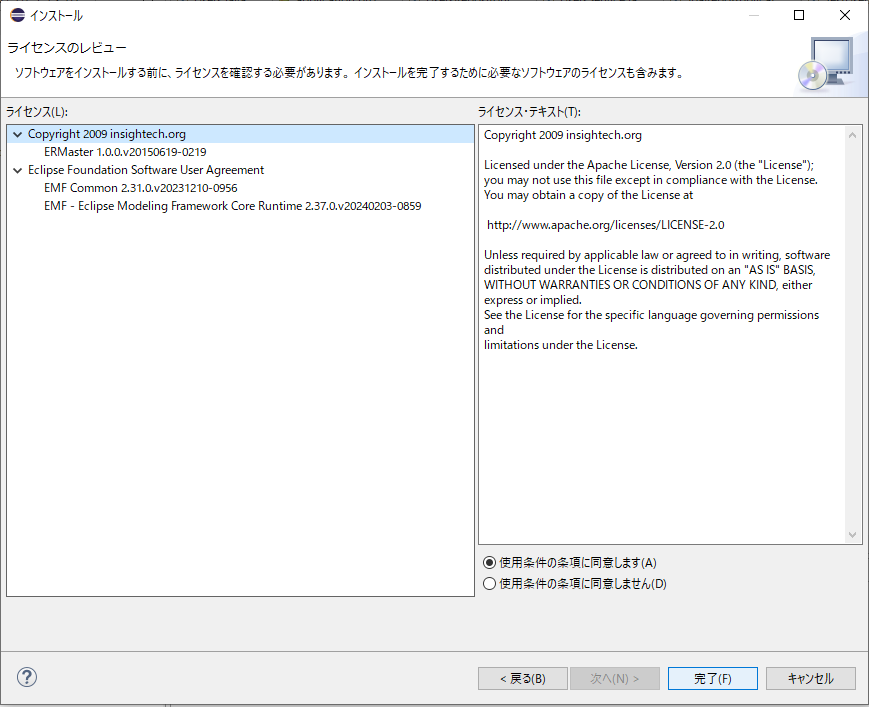The height and width of the screenshot is (707, 869).
Task: Collapse the Copyright 2009 insightech.org entry
Action: click(17, 133)
